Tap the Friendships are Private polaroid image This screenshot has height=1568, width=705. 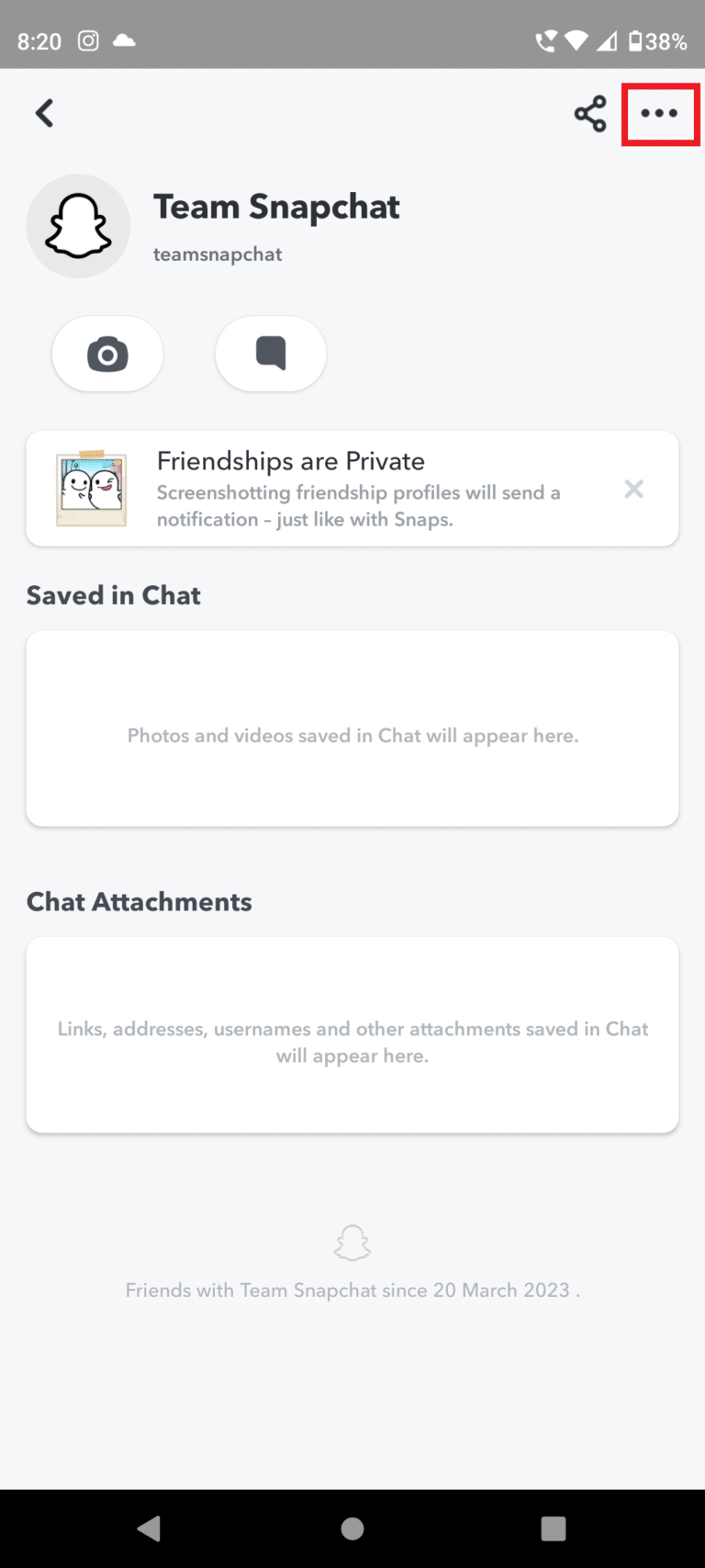[91, 489]
